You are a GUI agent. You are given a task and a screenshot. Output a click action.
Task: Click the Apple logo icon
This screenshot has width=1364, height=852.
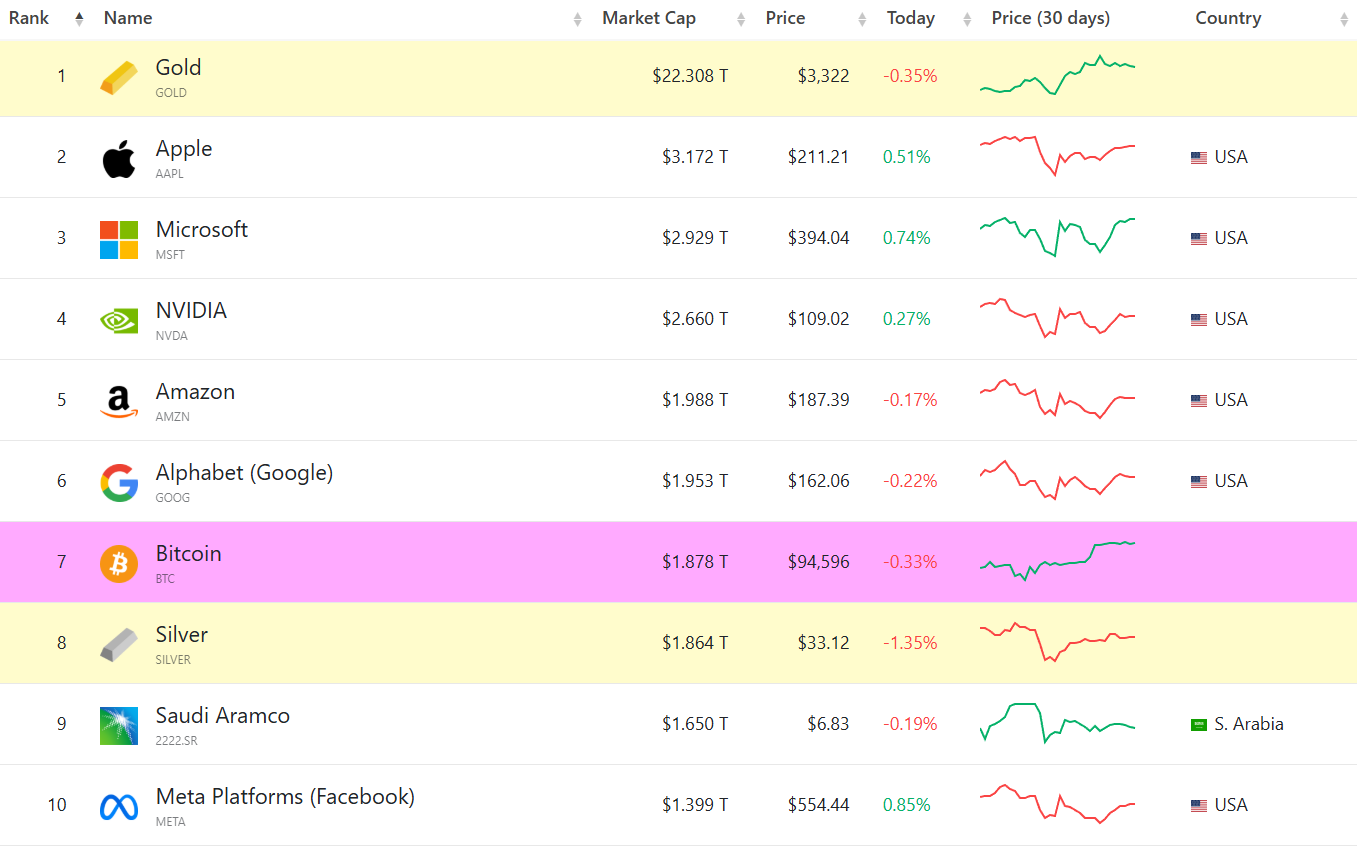pos(118,156)
